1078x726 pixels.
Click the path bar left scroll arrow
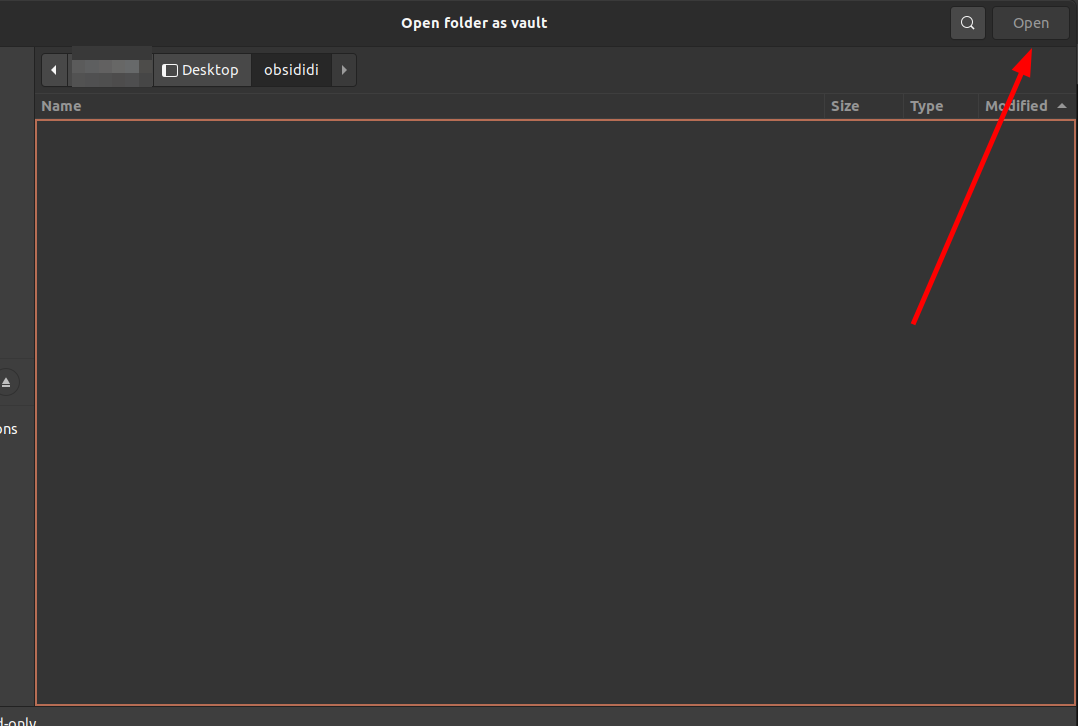54,70
